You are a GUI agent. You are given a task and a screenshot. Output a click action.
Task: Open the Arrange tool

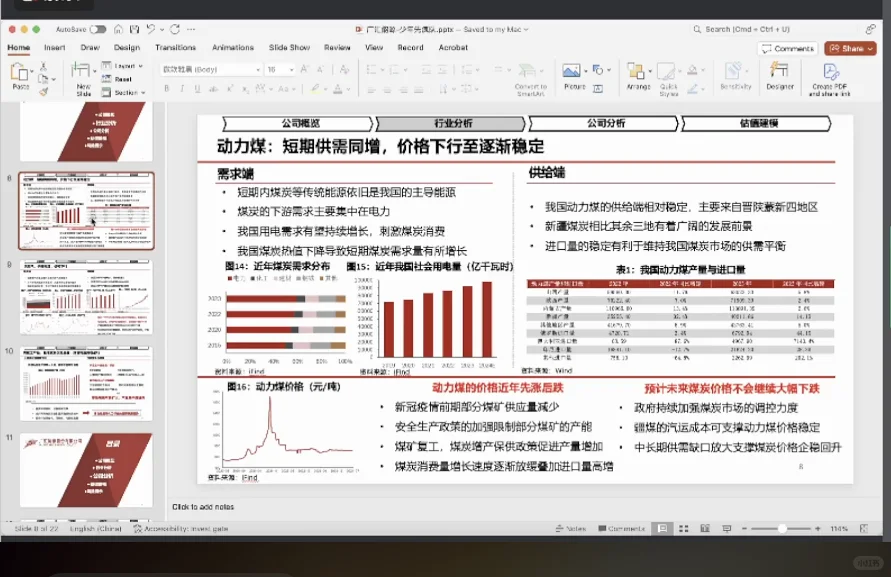639,80
